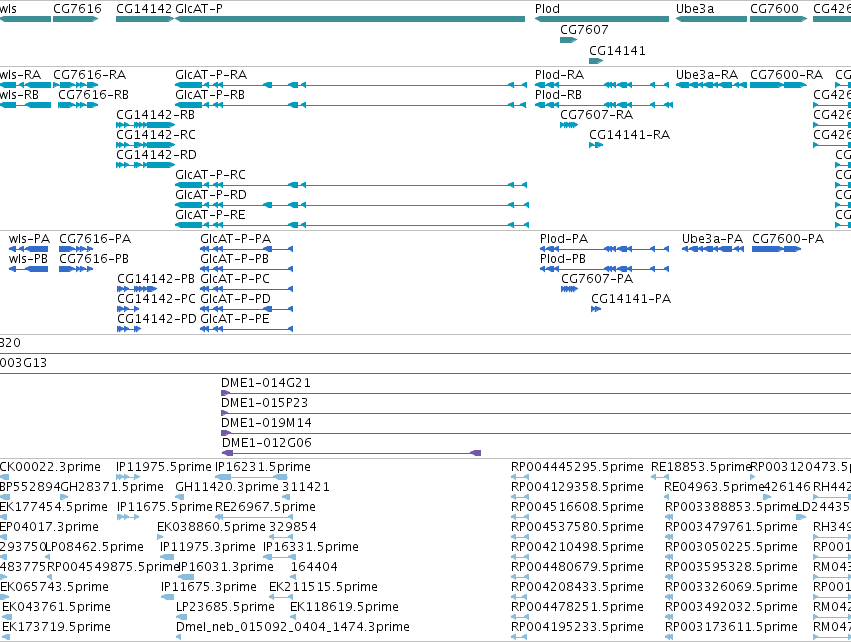Click the CG14141 gene label
The image size is (851, 642).
(x=617, y=50)
